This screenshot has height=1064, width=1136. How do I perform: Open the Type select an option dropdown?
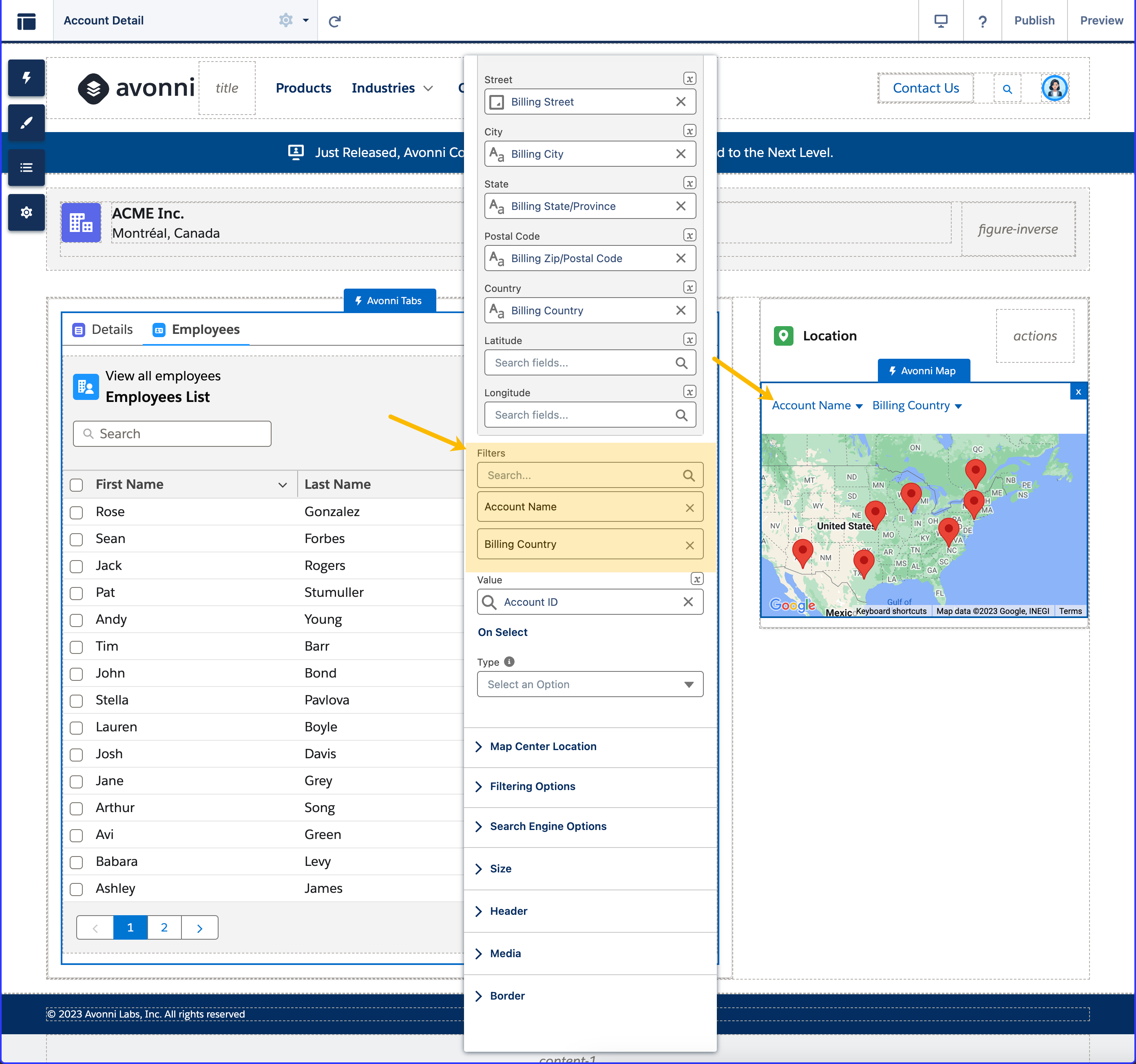pyautogui.click(x=590, y=684)
